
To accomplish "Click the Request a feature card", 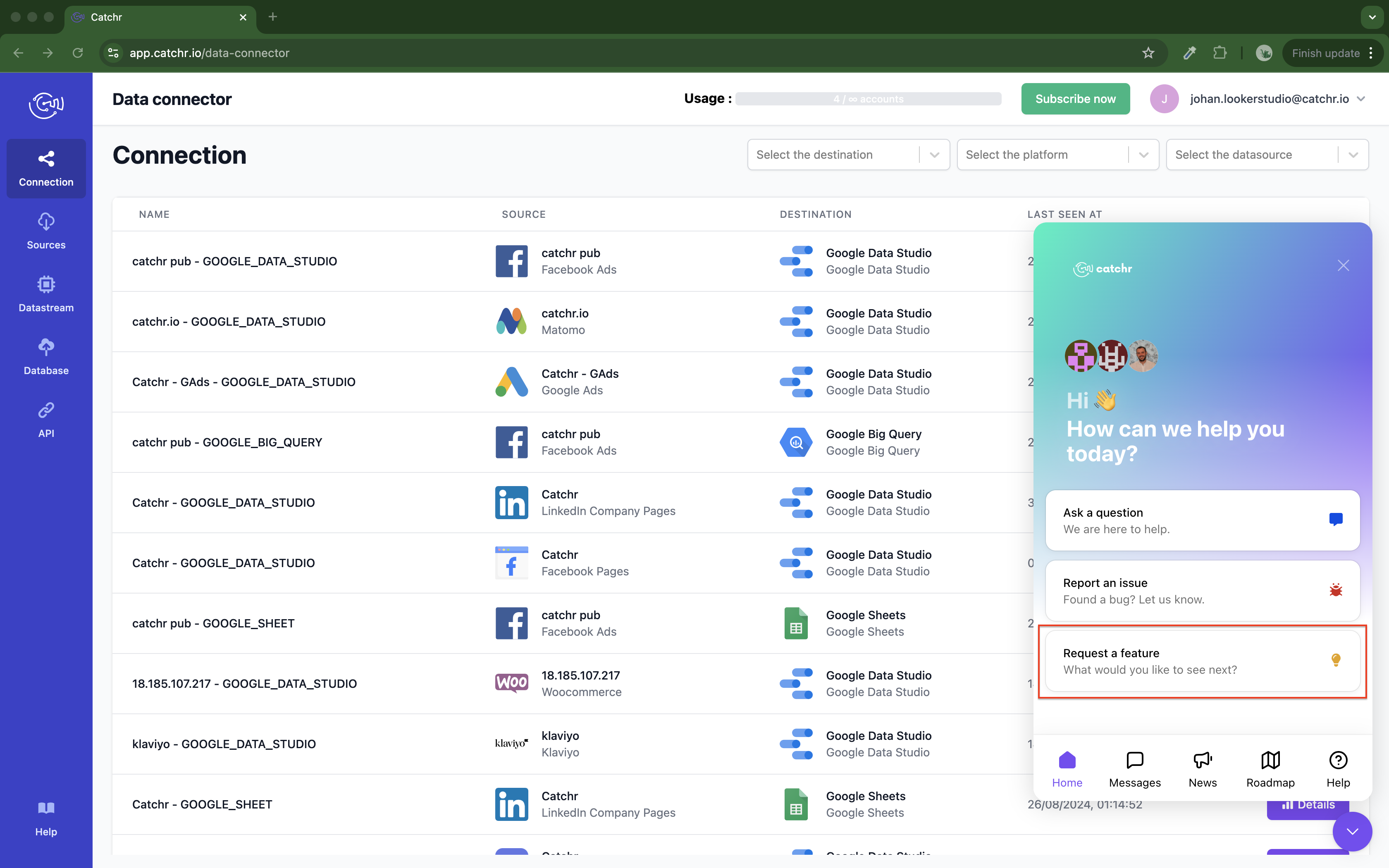I will [1203, 661].
